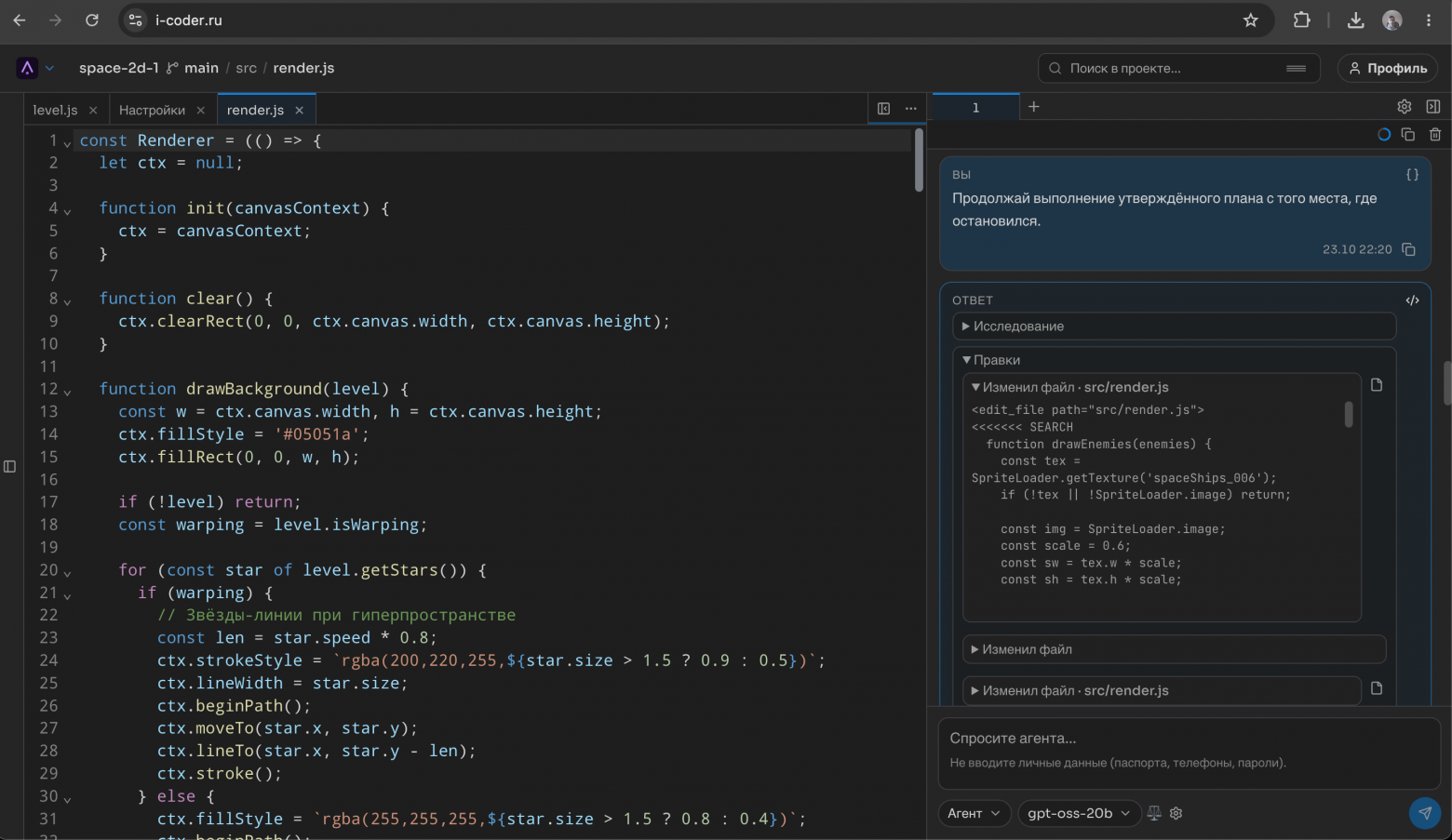Screen dimensions: 1452x840
Task: Switch to the level.js tab
Action: pyautogui.click(x=55, y=110)
